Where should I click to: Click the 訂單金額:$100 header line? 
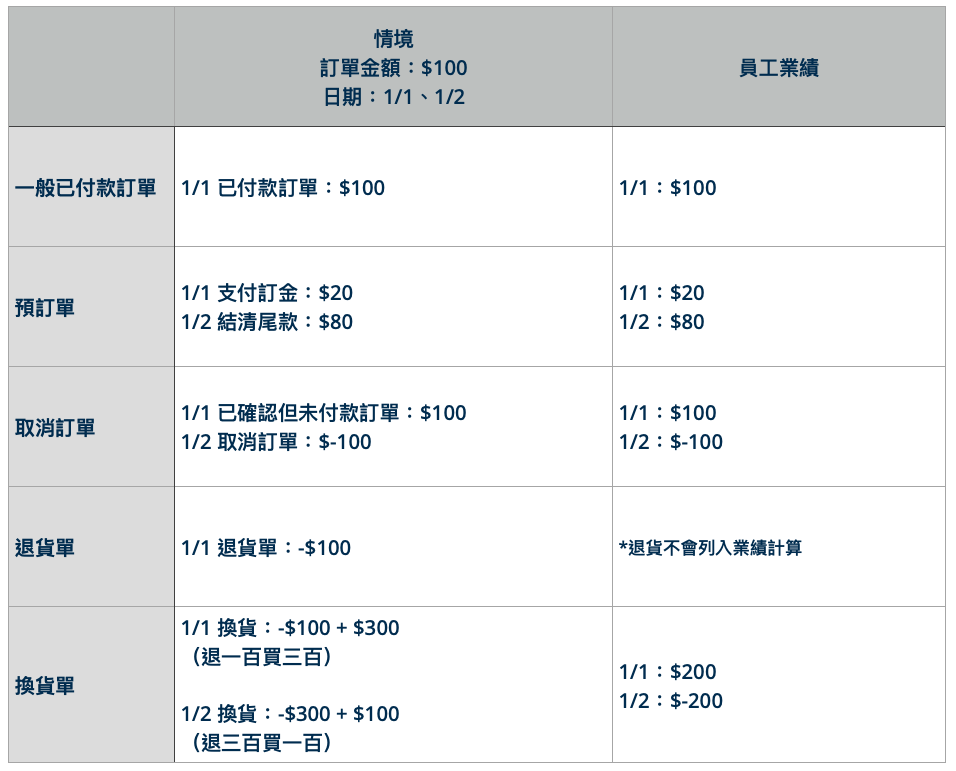pos(393,68)
